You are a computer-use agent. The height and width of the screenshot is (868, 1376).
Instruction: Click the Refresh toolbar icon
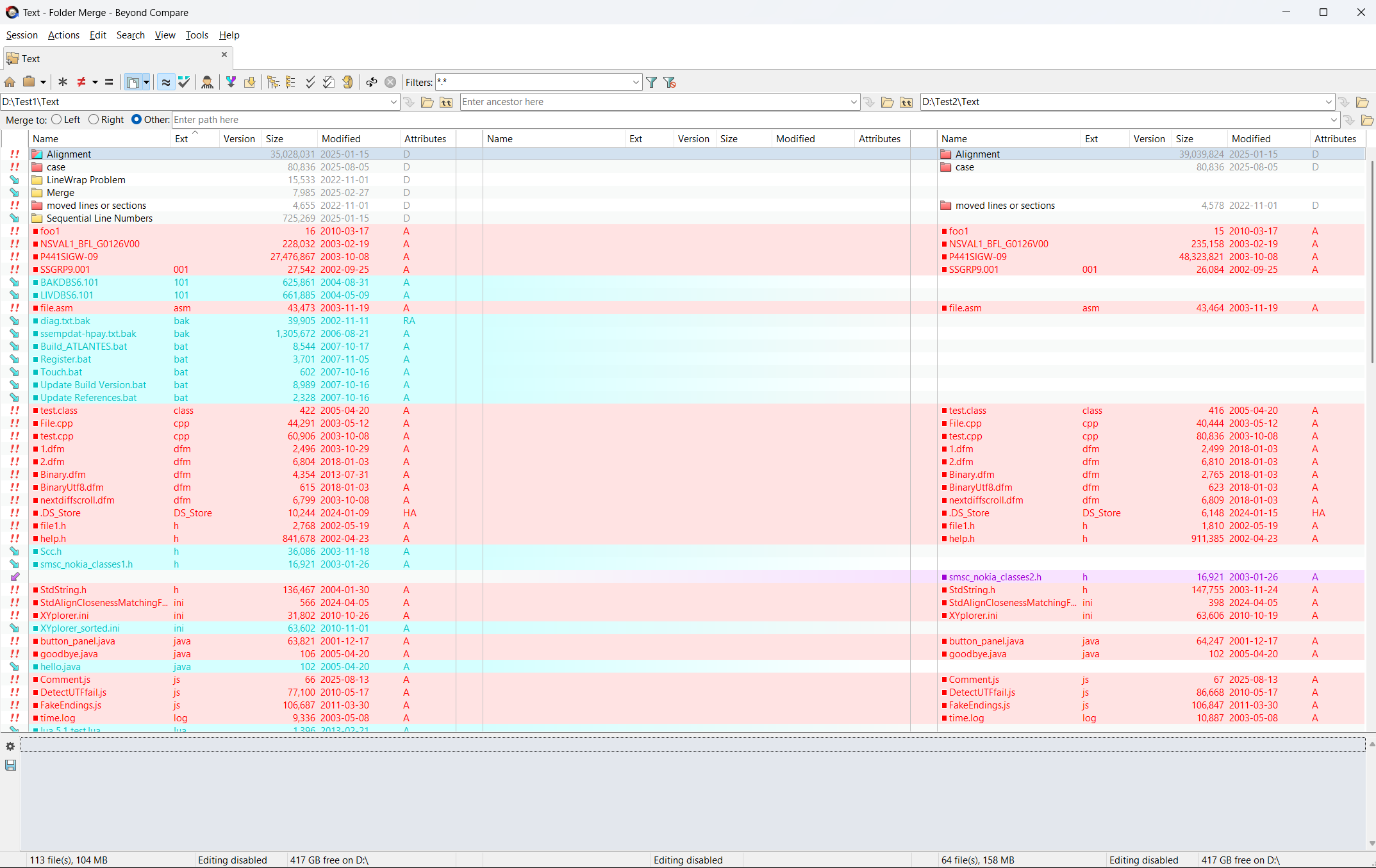point(347,82)
